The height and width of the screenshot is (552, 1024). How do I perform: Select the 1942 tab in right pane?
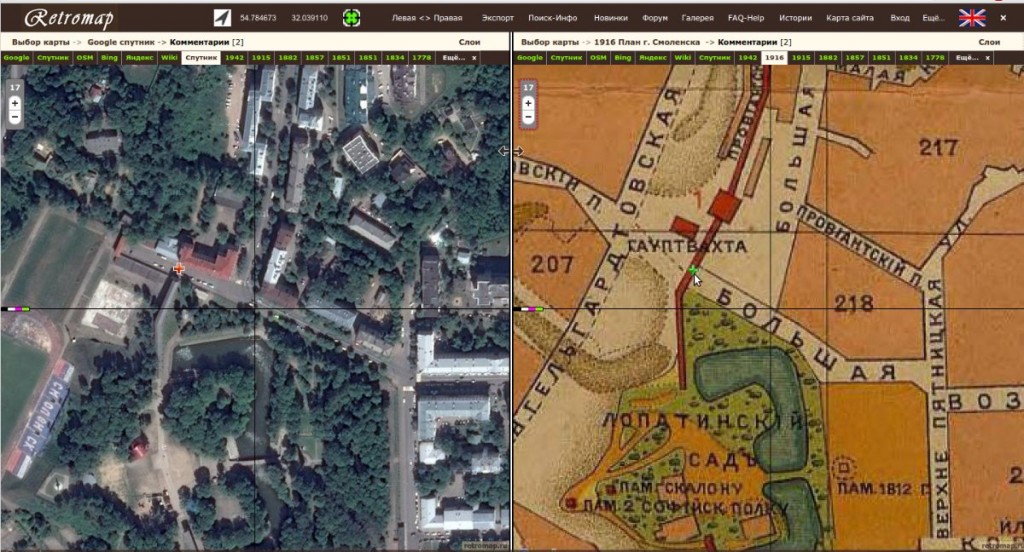coord(748,57)
